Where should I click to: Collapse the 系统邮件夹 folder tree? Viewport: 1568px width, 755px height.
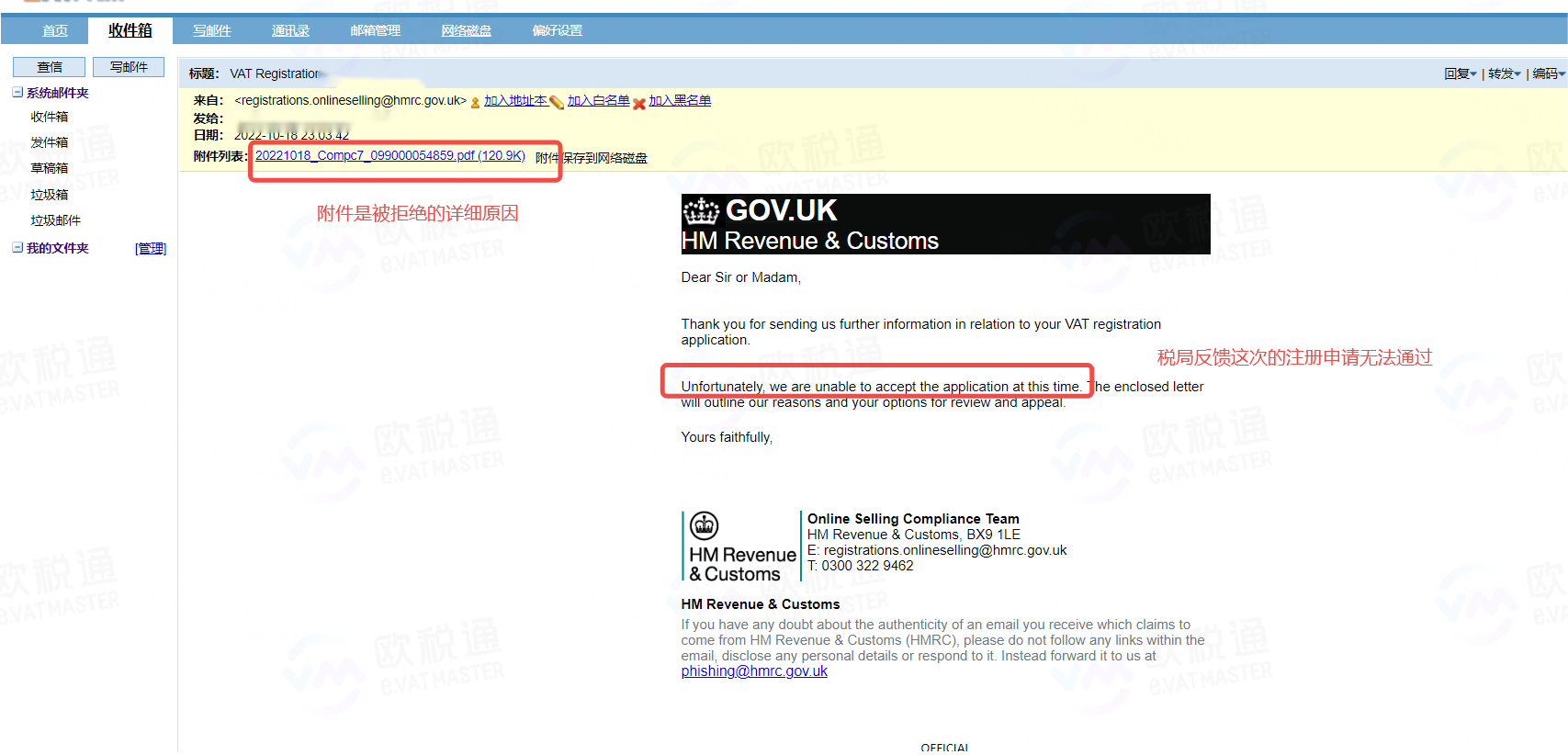17,93
